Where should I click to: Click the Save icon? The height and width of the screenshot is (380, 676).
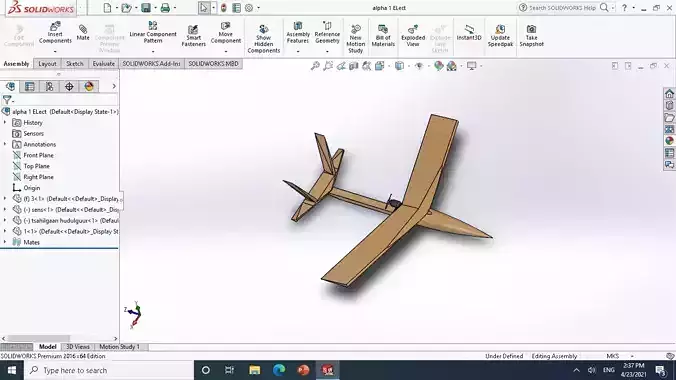[146, 8]
